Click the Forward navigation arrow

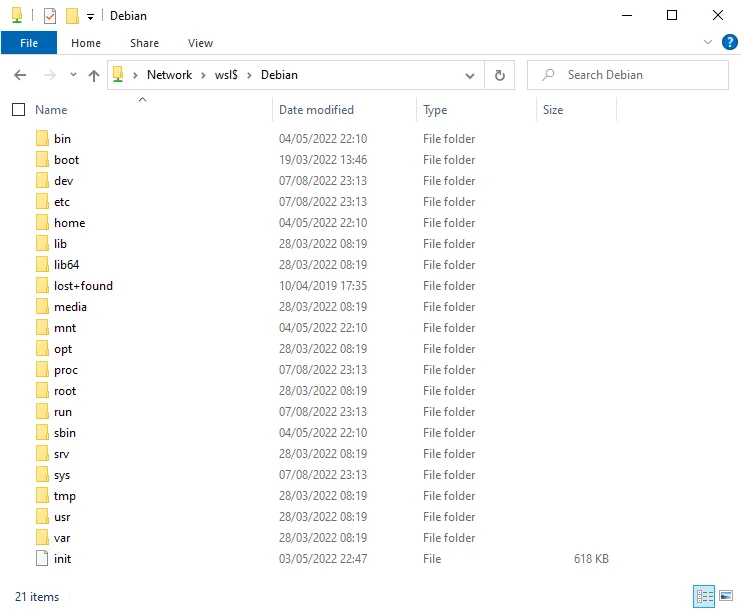click(x=49, y=75)
